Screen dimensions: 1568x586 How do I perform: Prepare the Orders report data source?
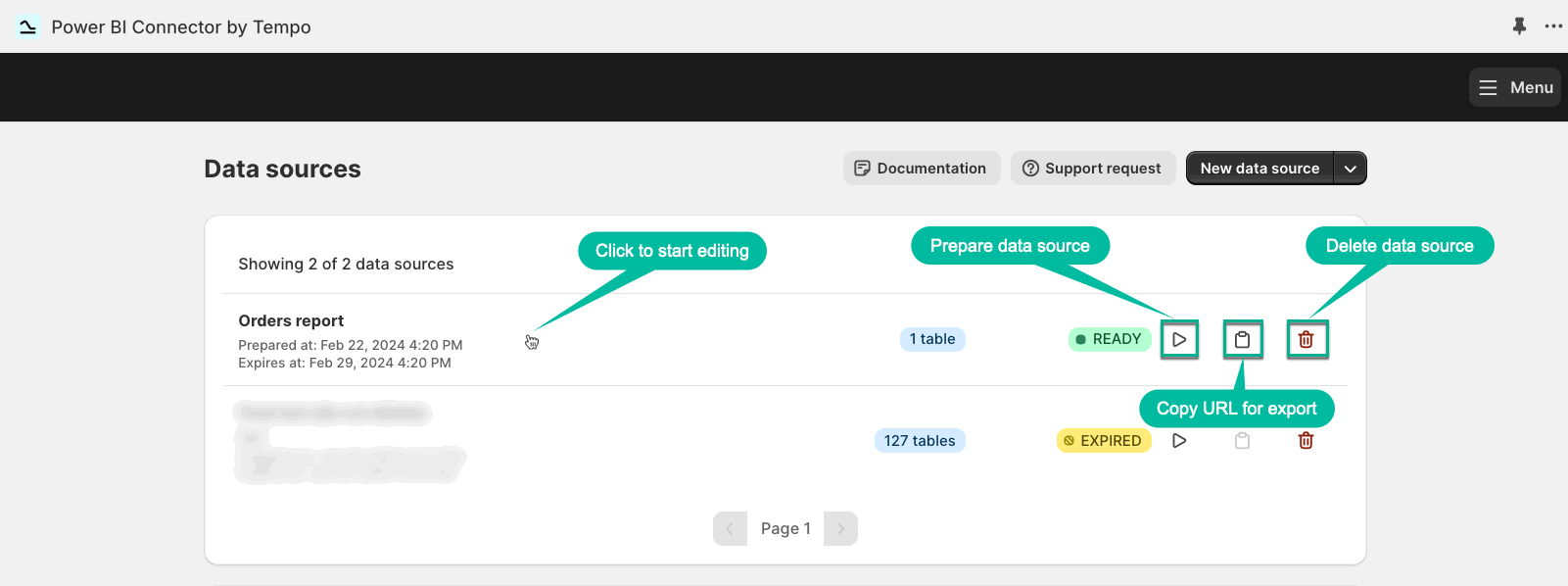(1179, 339)
